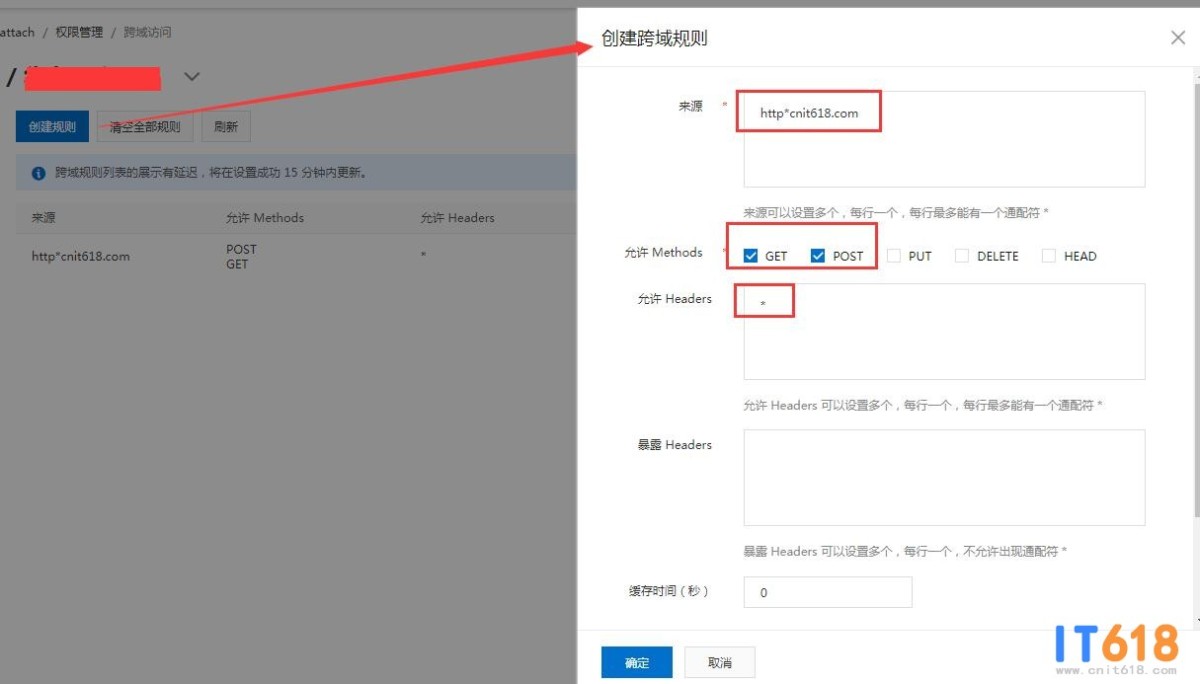
Task: Click the 确定 confirm button
Action: tap(636, 662)
